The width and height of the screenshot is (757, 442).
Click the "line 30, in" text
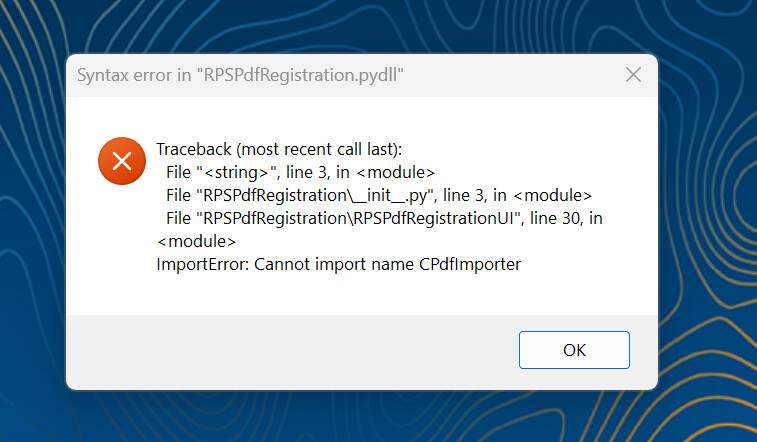click(x=567, y=218)
